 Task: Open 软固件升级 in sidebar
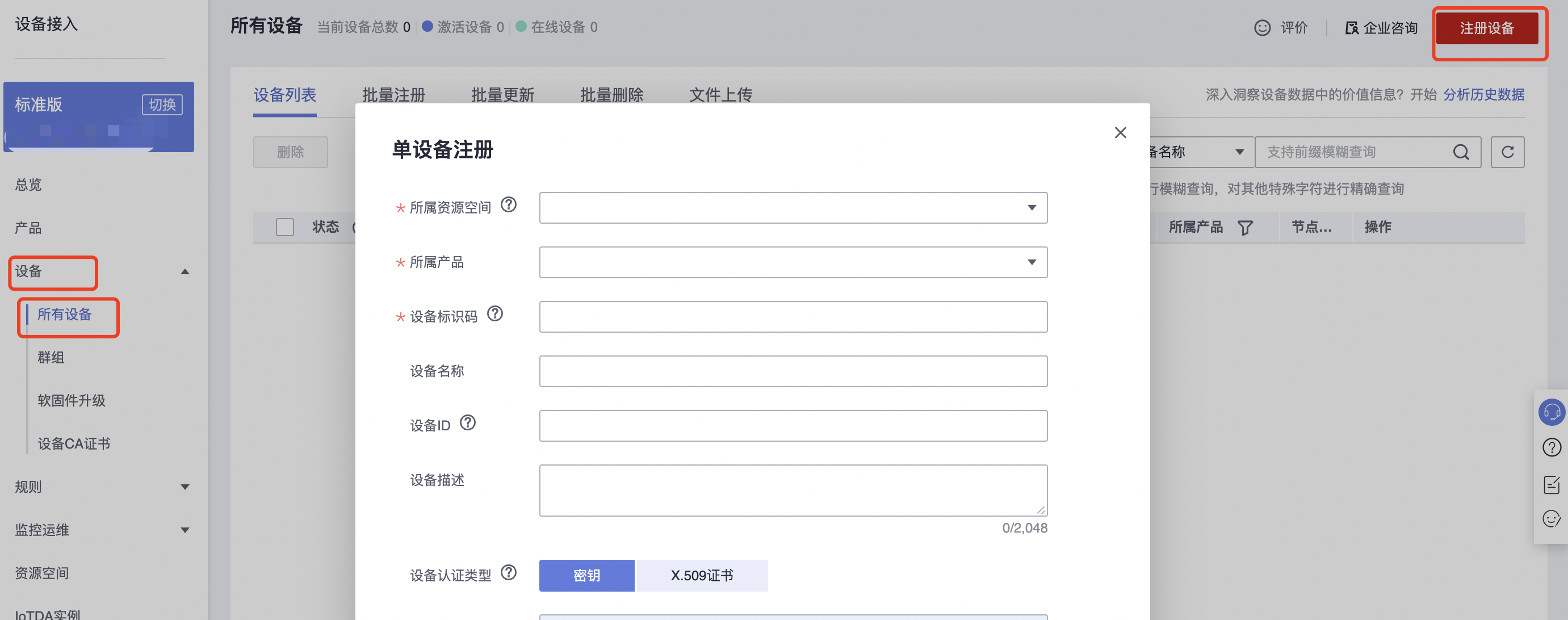point(71,401)
